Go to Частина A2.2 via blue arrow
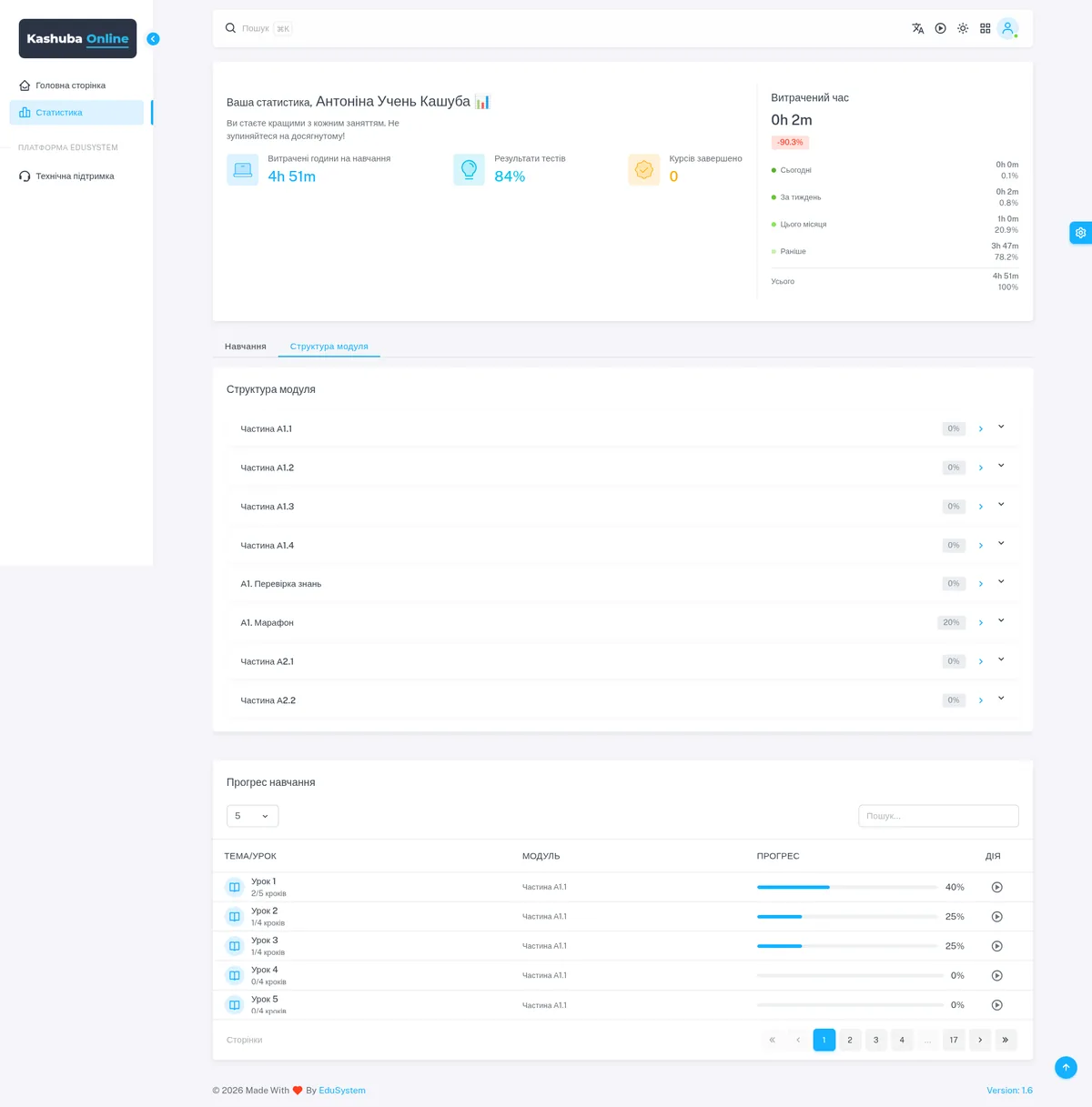 pos(980,700)
